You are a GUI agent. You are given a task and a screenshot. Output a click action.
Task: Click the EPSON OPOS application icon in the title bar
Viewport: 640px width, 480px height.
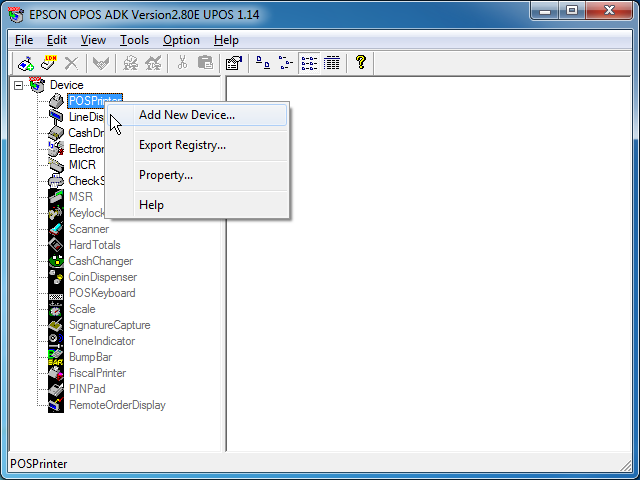pyautogui.click(x=16, y=15)
